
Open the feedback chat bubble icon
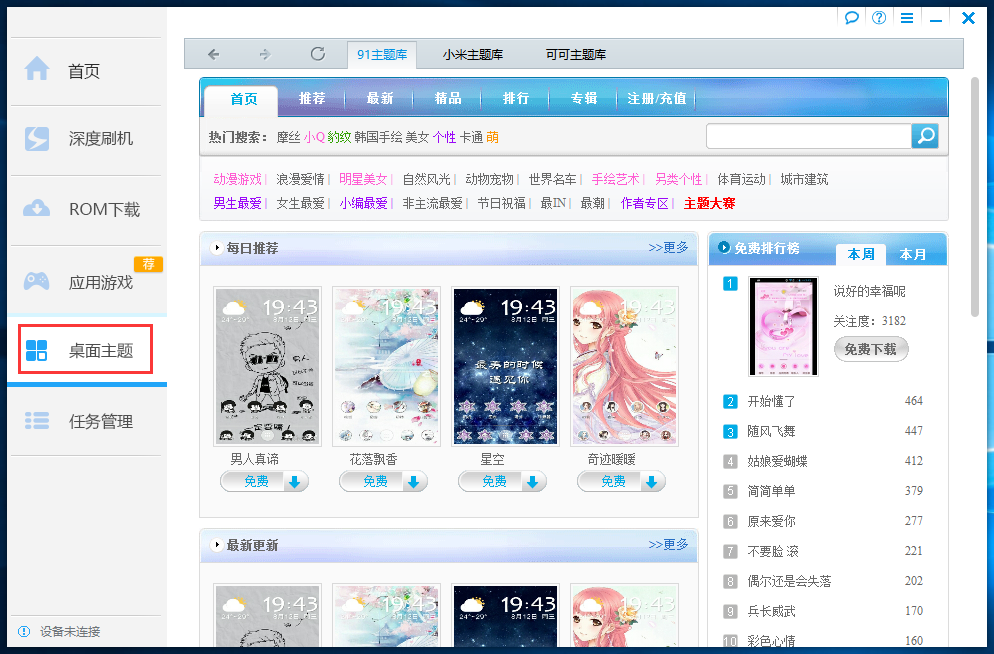pyautogui.click(x=851, y=16)
